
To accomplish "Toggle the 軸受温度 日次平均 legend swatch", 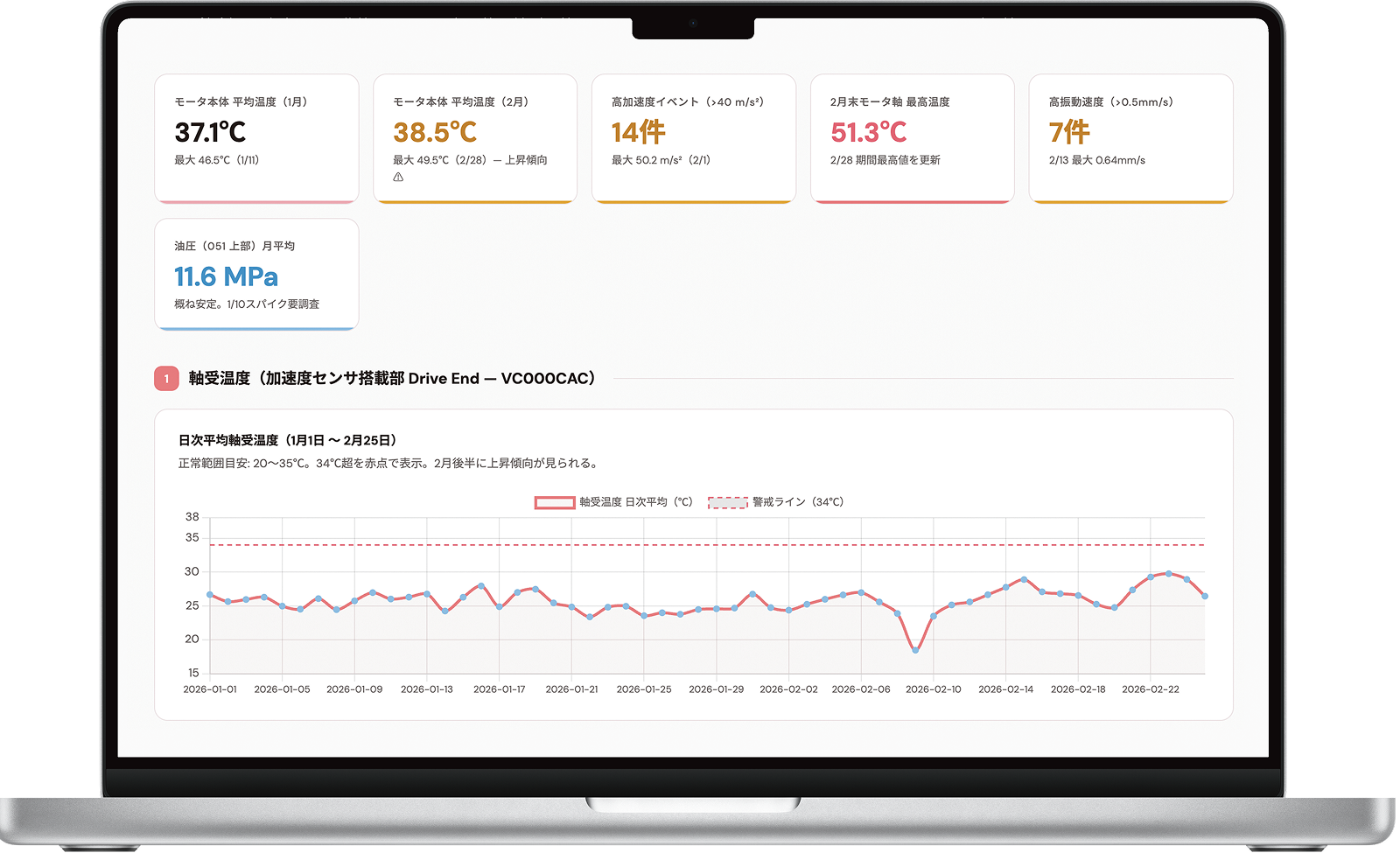I will coord(555,502).
